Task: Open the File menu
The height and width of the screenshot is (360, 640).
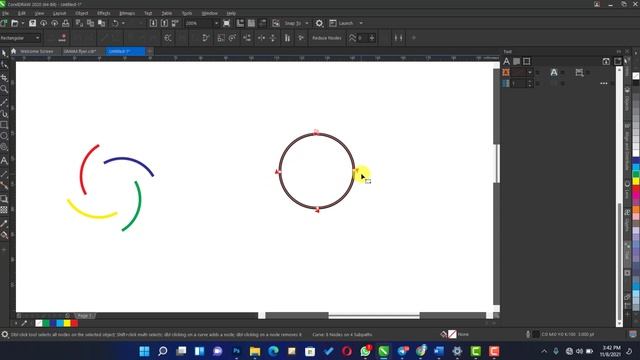Action: tap(5, 13)
